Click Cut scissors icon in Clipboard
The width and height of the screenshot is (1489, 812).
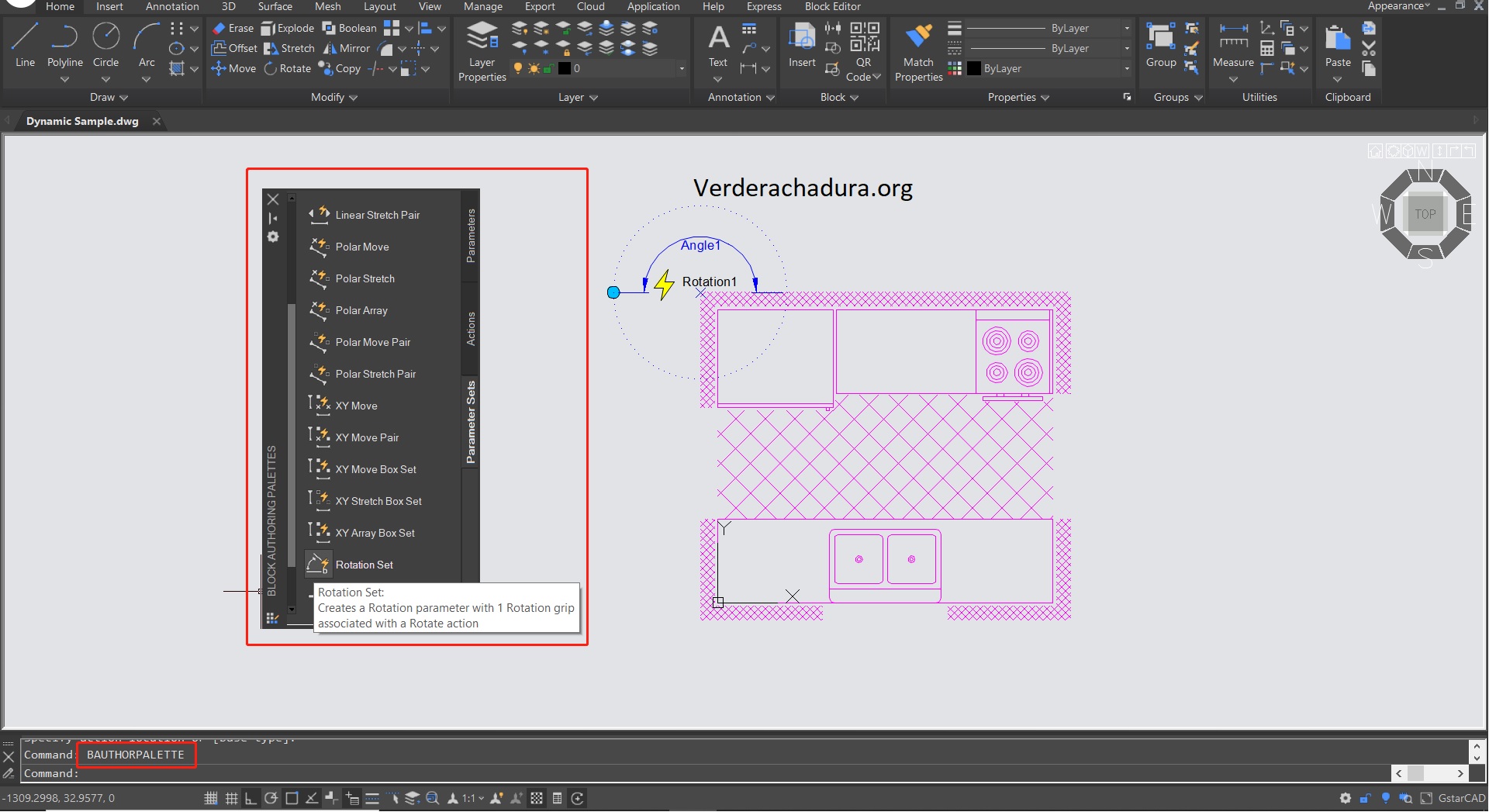pyautogui.click(x=1369, y=48)
